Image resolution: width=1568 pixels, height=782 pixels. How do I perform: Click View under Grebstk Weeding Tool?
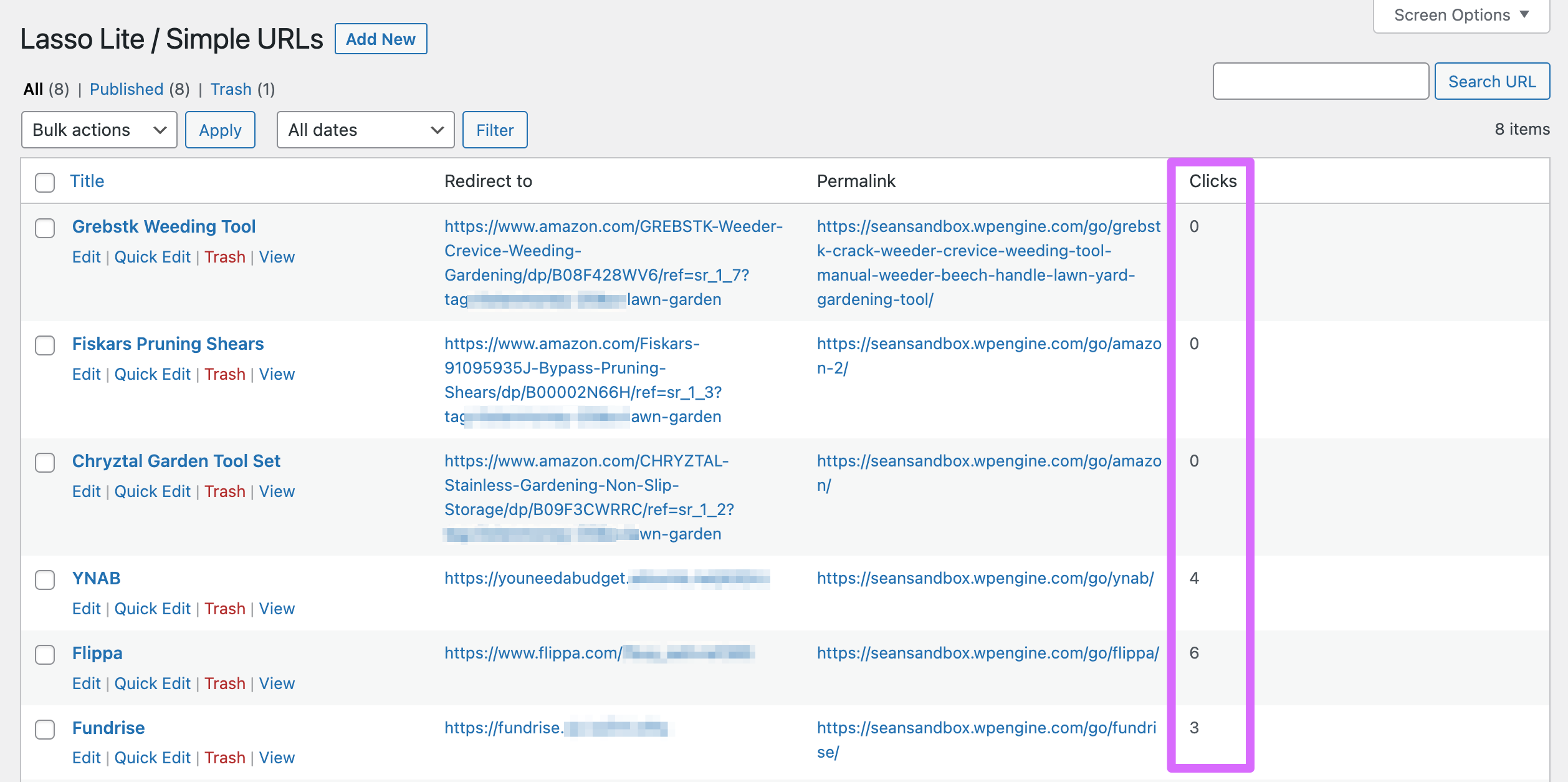[x=277, y=257]
